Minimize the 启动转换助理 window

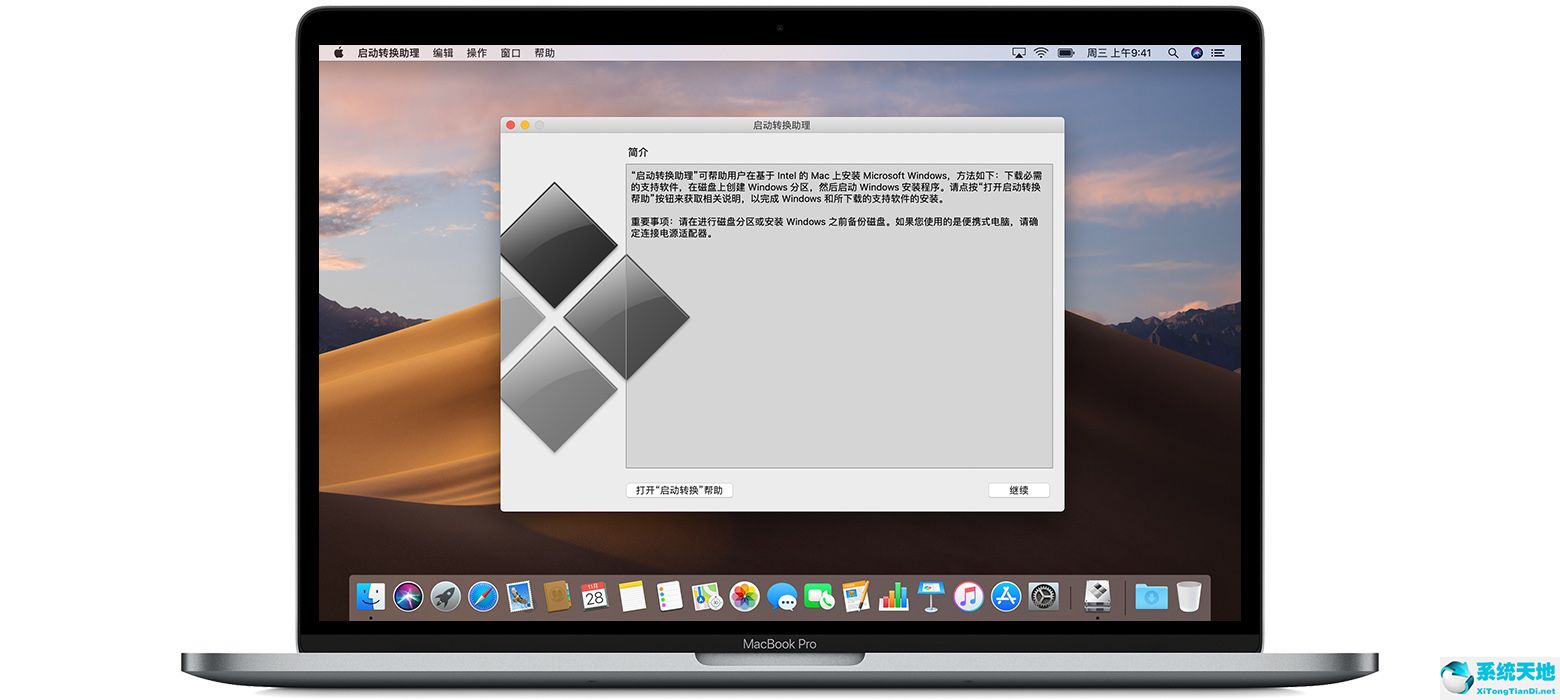click(525, 125)
